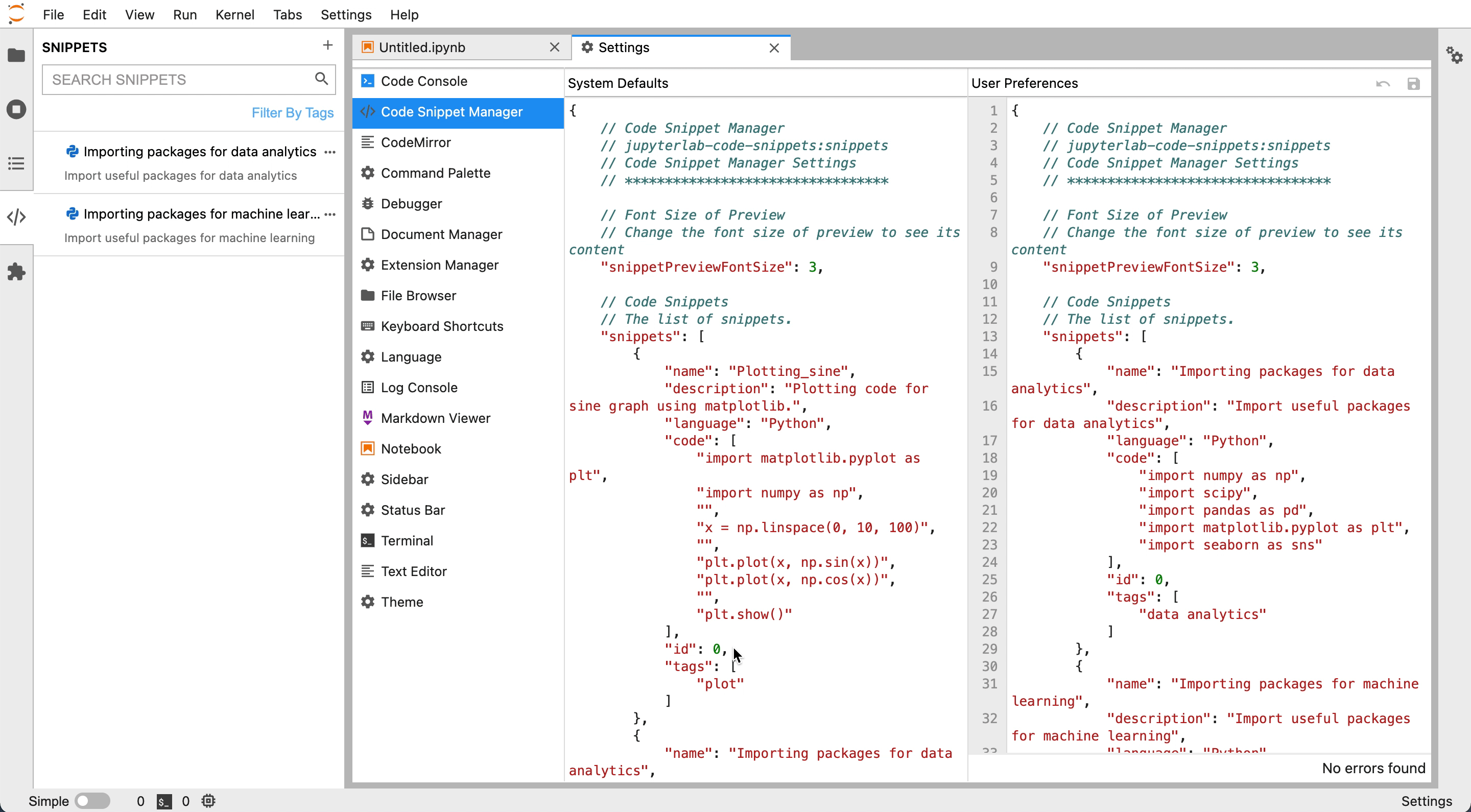Open the File Browser sidebar icon

click(x=16, y=55)
